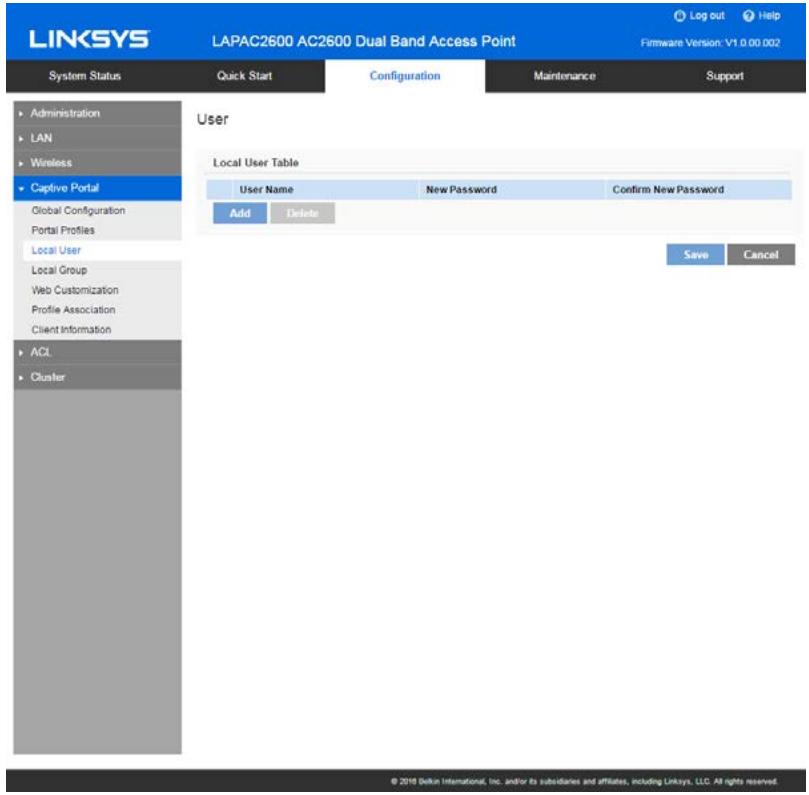Open the System Status tab
The height and width of the screenshot is (795, 809).
(x=85, y=76)
